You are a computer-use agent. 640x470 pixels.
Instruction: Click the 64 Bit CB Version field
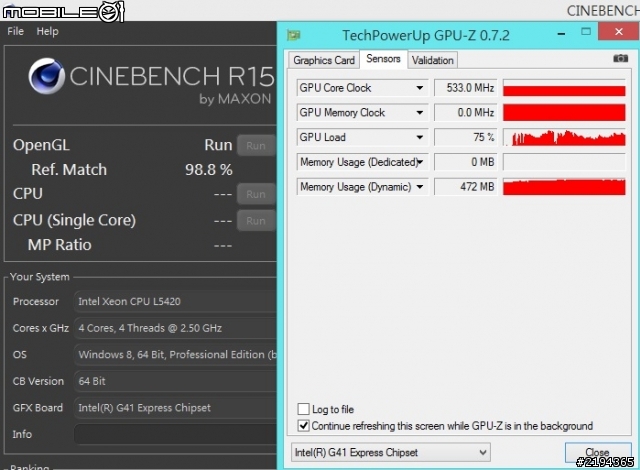pos(176,381)
